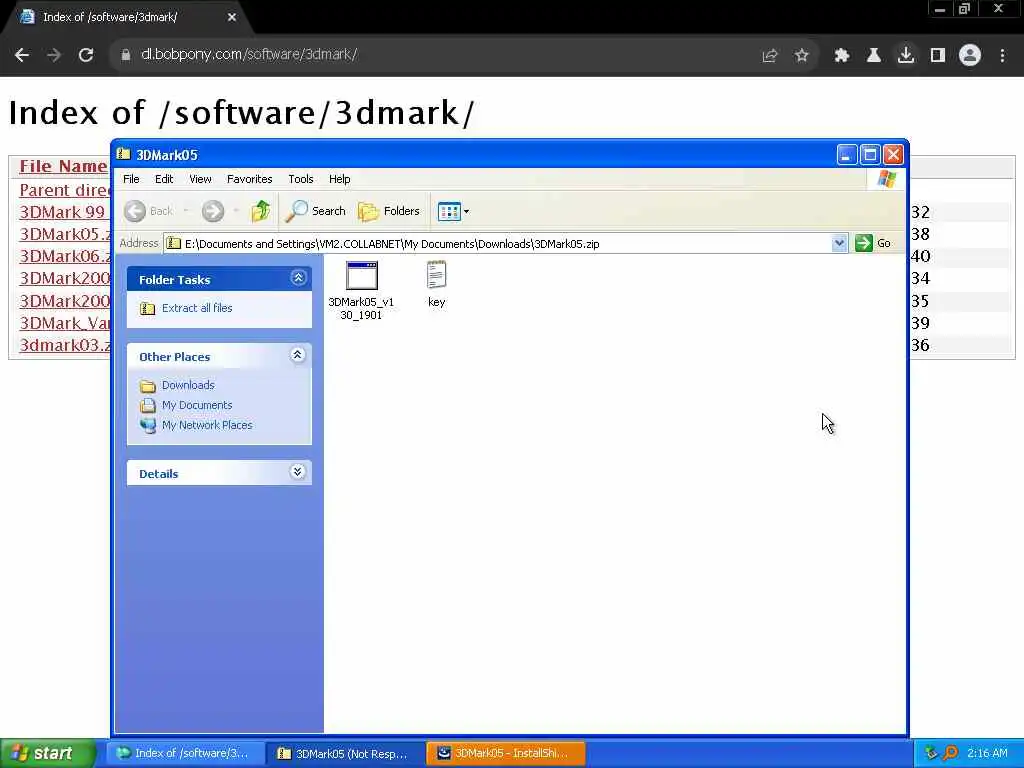Open Chrome three-dot menu
The height and width of the screenshot is (768, 1024).
[1002, 56]
